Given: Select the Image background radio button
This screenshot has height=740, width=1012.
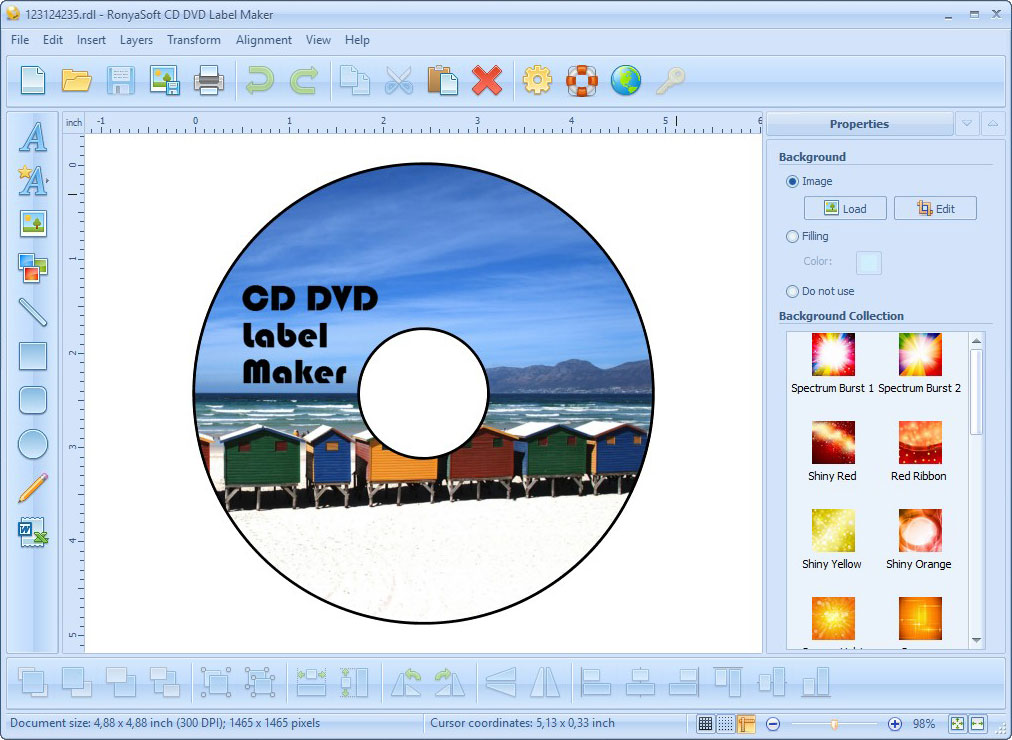Looking at the screenshot, I should pos(793,182).
